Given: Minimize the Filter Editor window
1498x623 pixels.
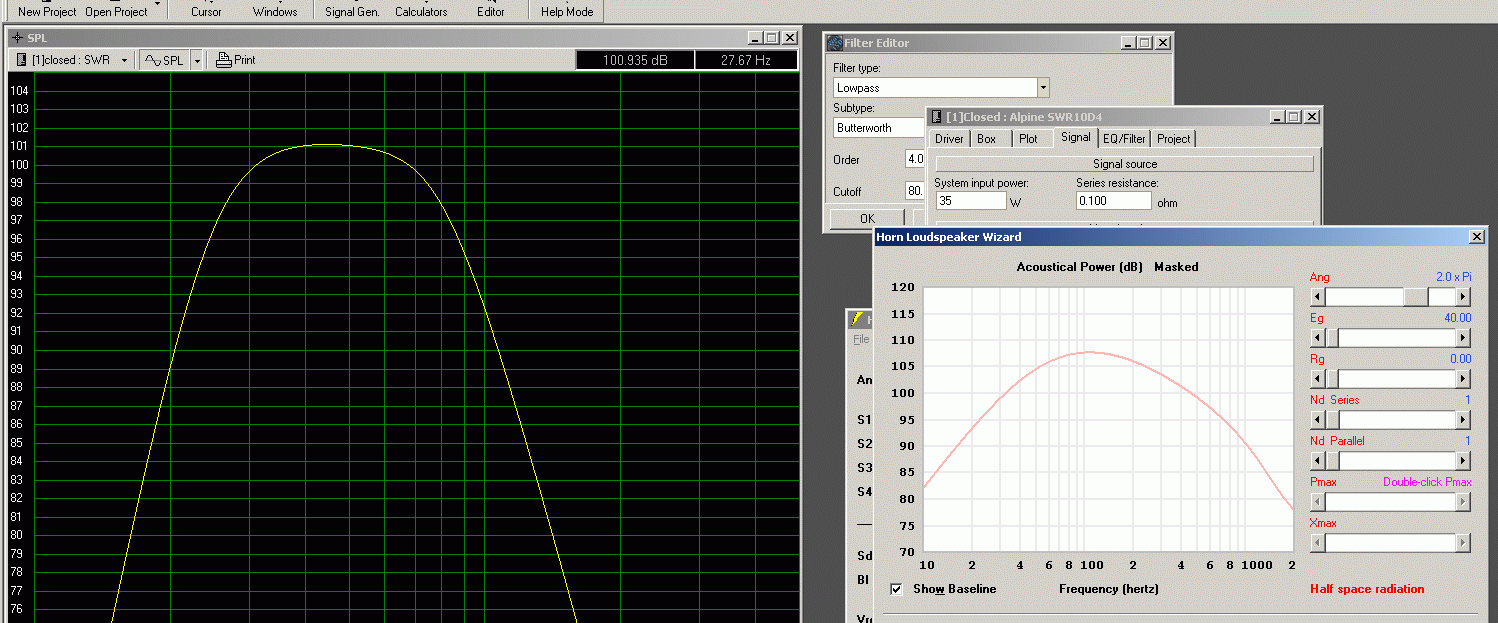Looking at the screenshot, I should pyautogui.click(x=1128, y=43).
